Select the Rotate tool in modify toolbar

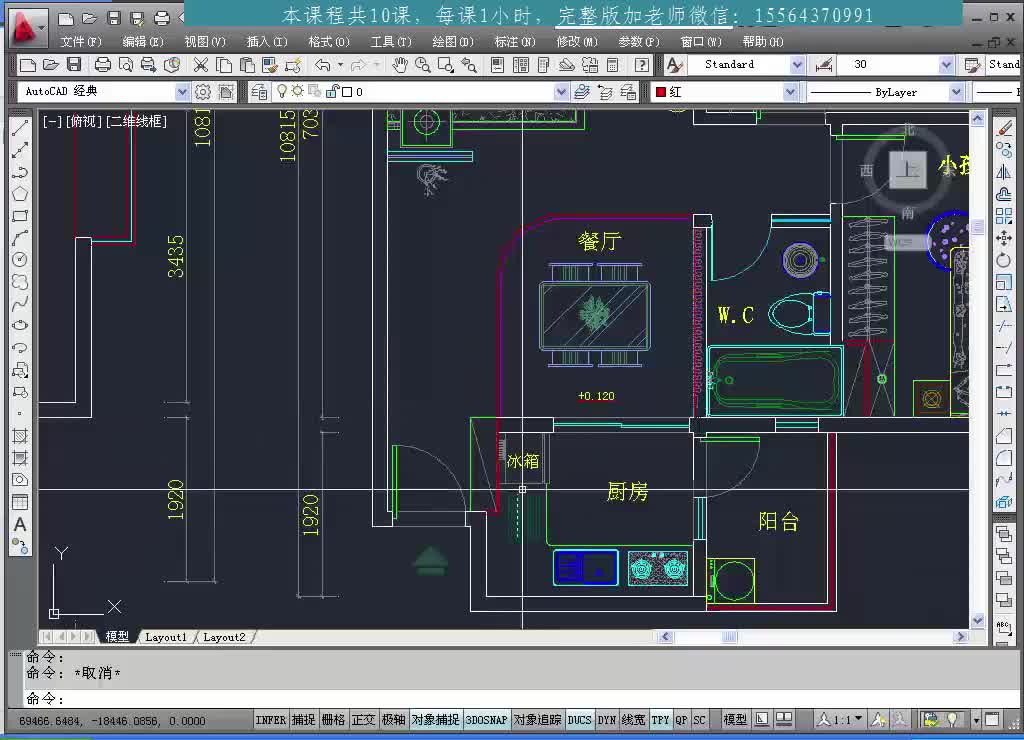tap(1004, 260)
